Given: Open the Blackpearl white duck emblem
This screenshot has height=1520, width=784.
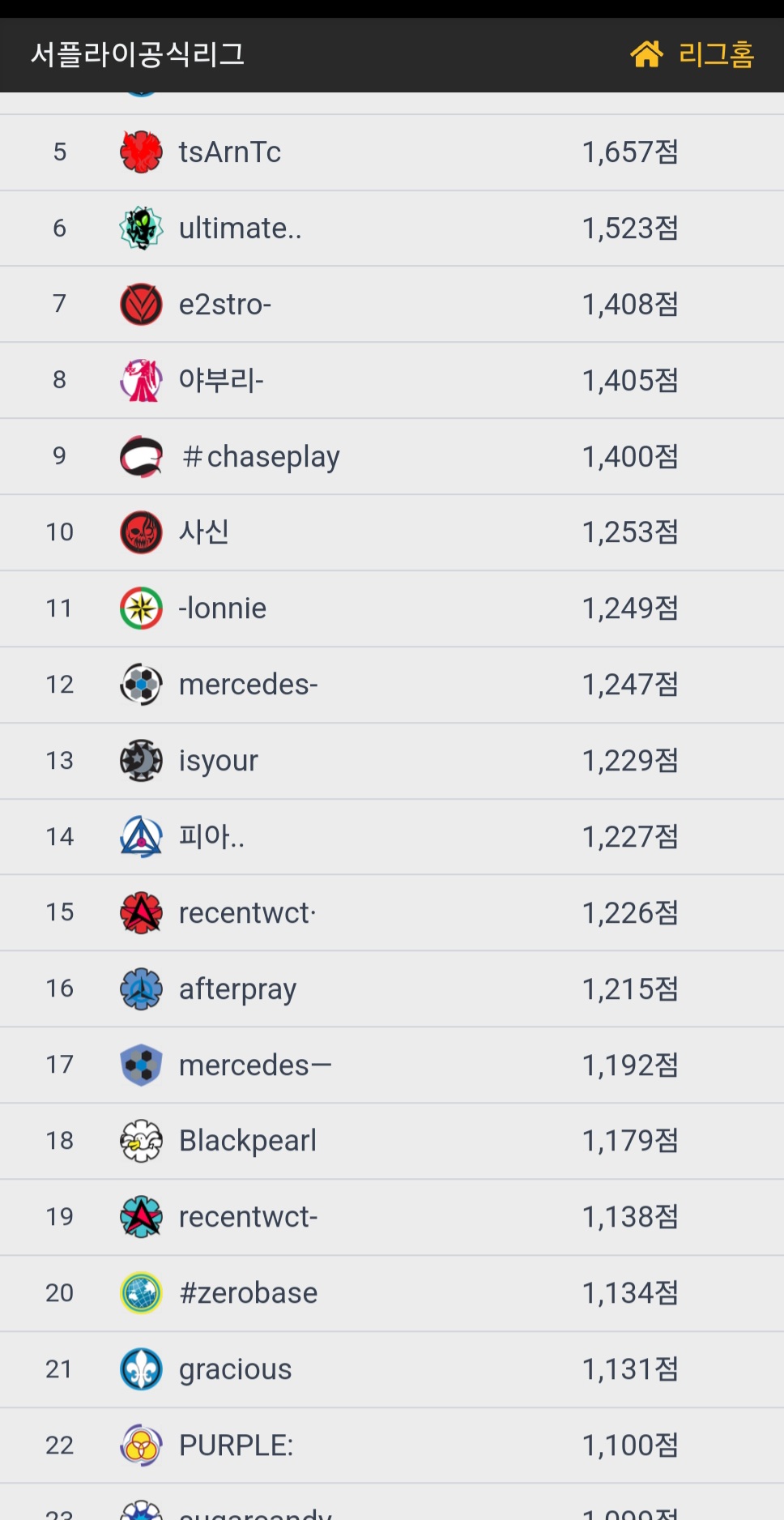Looking at the screenshot, I should point(141,1141).
